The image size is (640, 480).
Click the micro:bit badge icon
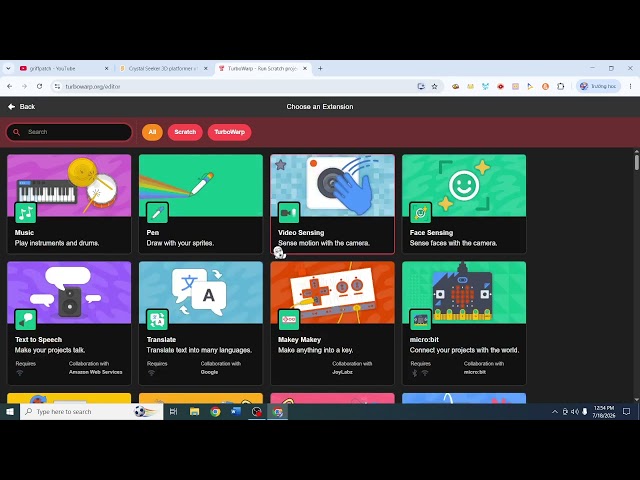pyautogui.click(x=420, y=320)
